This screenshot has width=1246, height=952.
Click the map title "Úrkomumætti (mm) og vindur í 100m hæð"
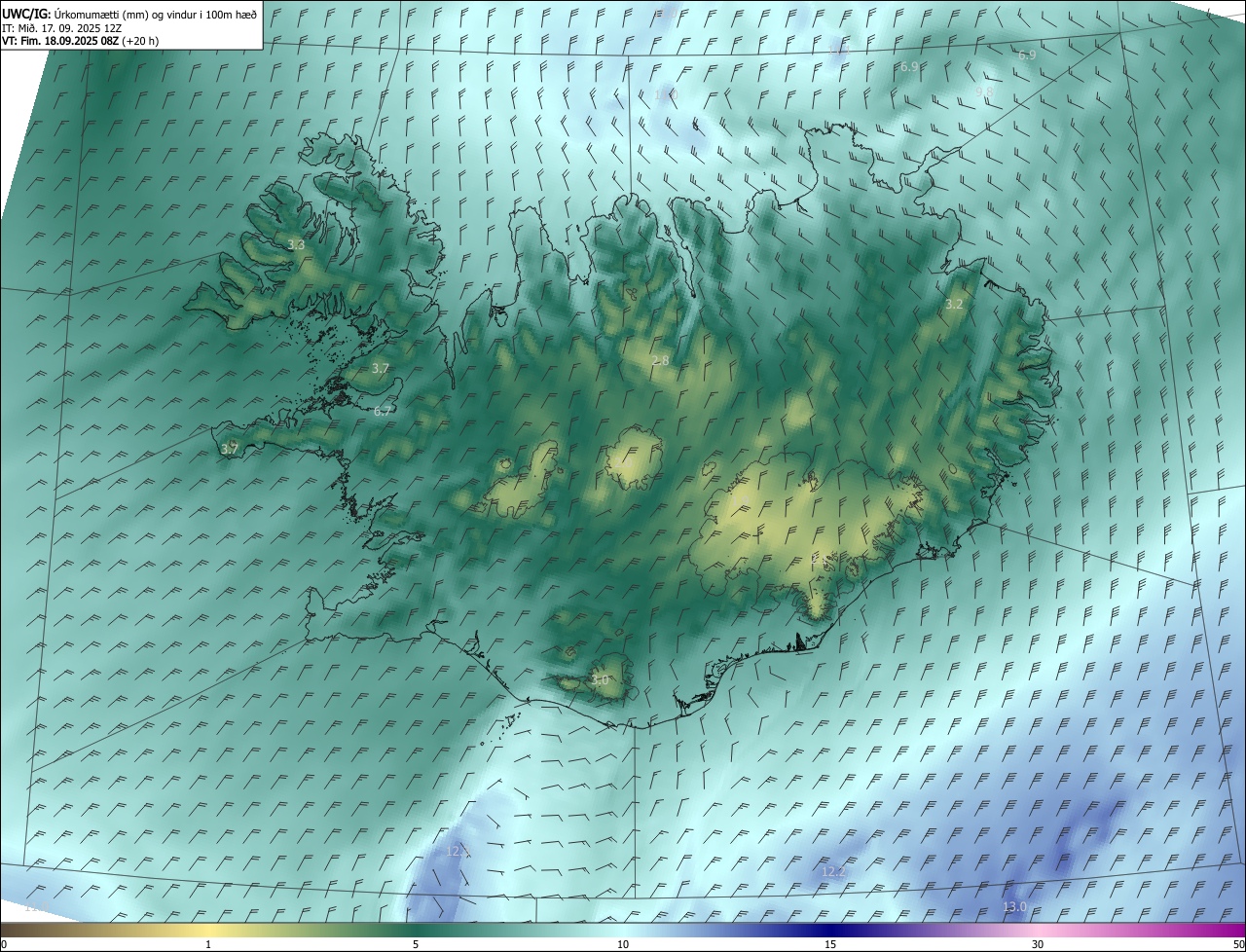point(155,14)
